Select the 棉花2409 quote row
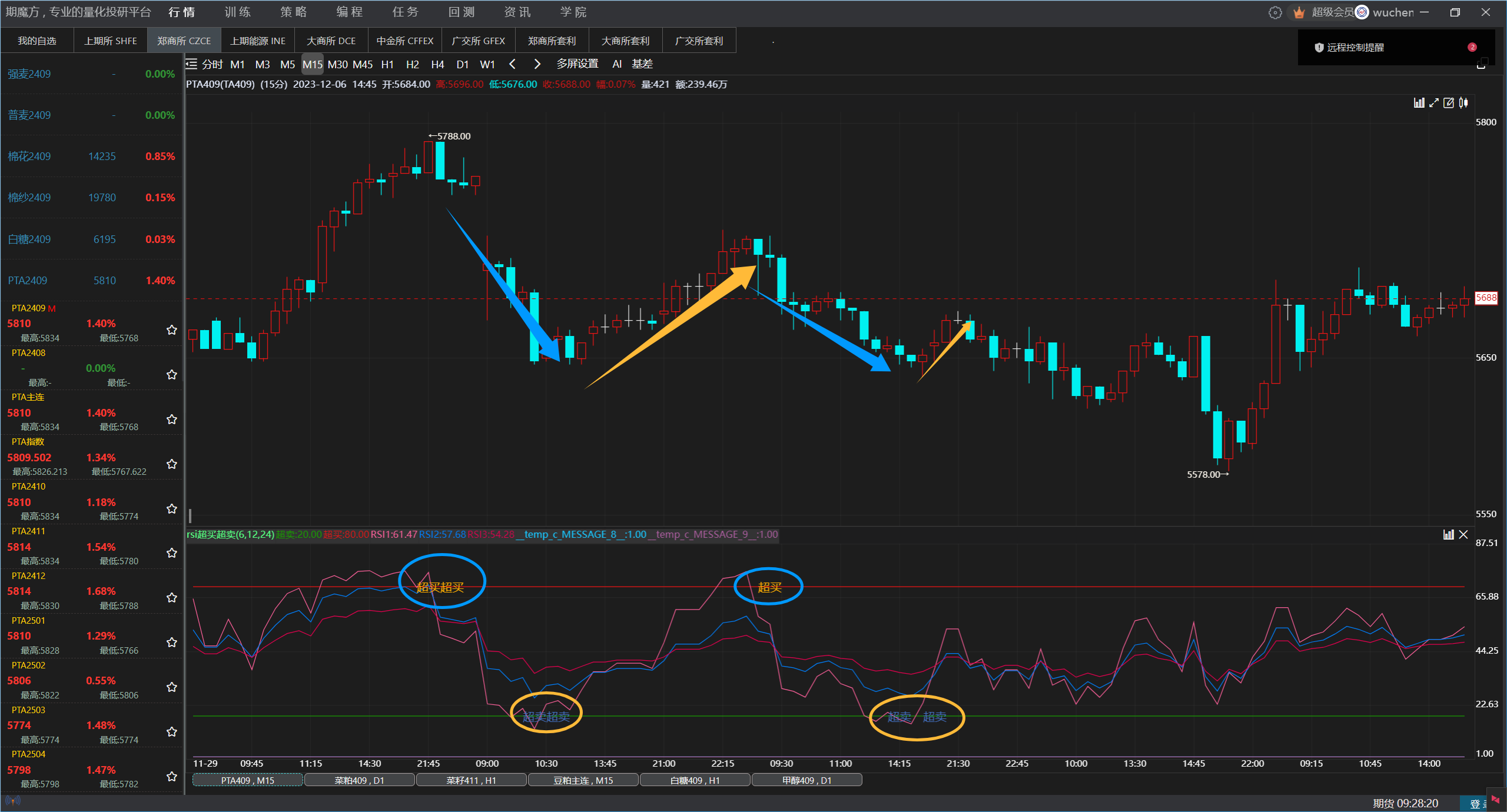Image resolution: width=1507 pixels, height=812 pixels. [x=91, y=157]
